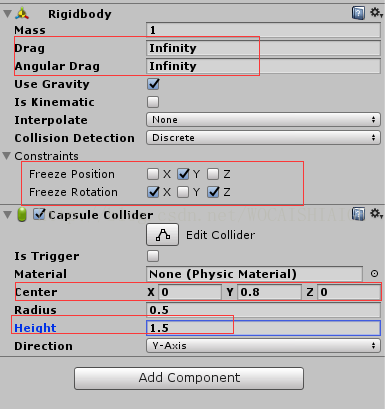Screen dimensions: 385x409
Task: Click the Freeze Rotation label
Action: 73,192
